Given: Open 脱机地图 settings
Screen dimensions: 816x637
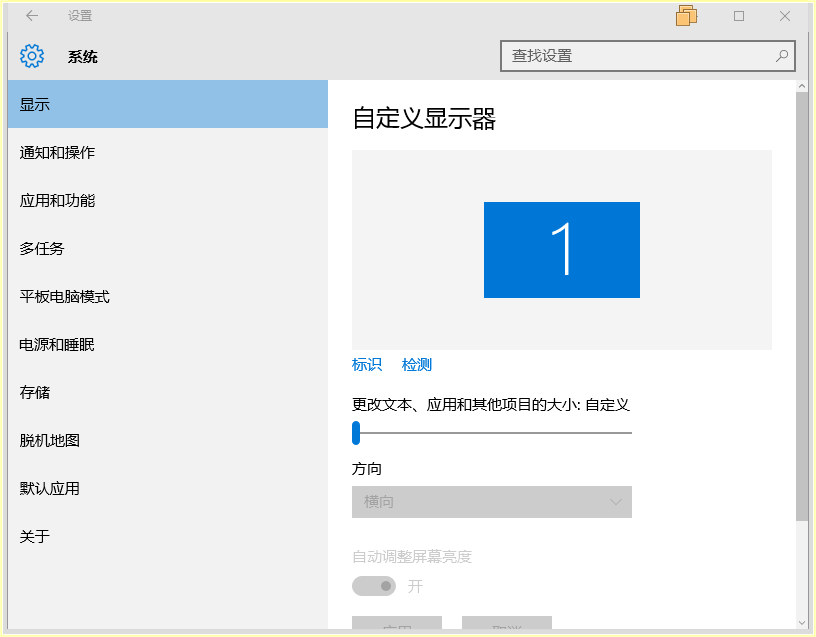Looking at the screenshot, I should 168,440.
